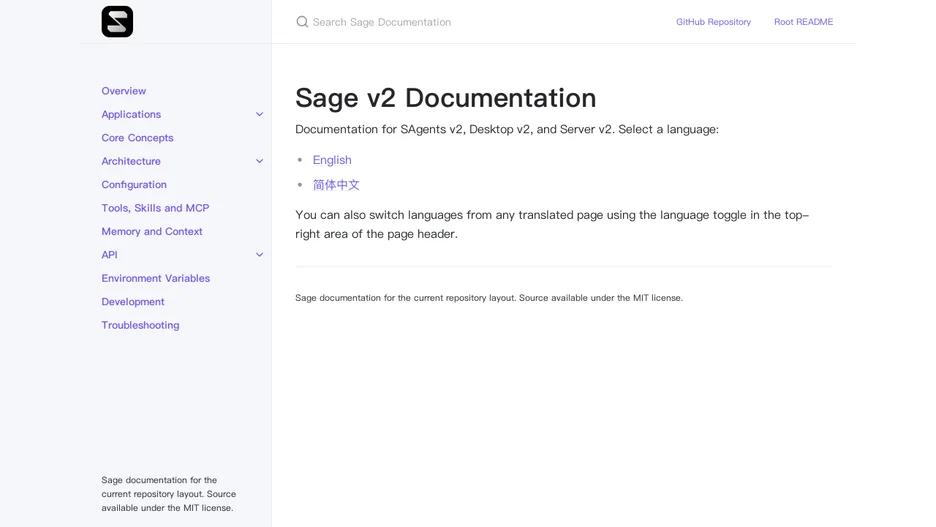Open API sidebar section
This screenshot has height=527, width=936.
tap(109, 255)
